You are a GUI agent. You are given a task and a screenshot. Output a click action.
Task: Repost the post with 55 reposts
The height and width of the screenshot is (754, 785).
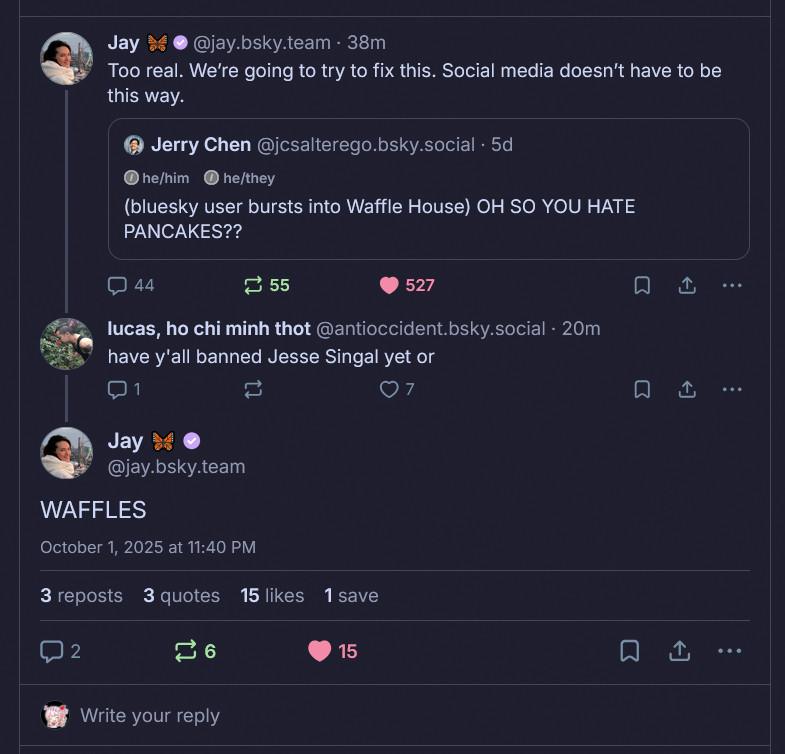(x=253, y=285)
